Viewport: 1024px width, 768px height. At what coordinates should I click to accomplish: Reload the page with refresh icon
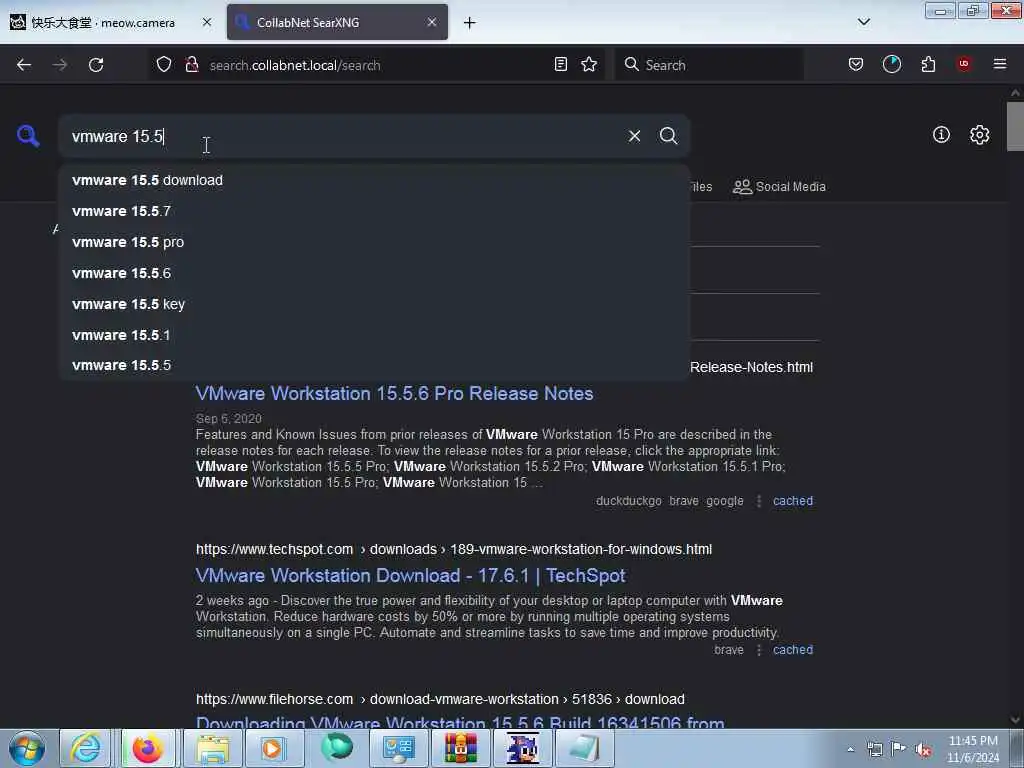click(96, 65)
